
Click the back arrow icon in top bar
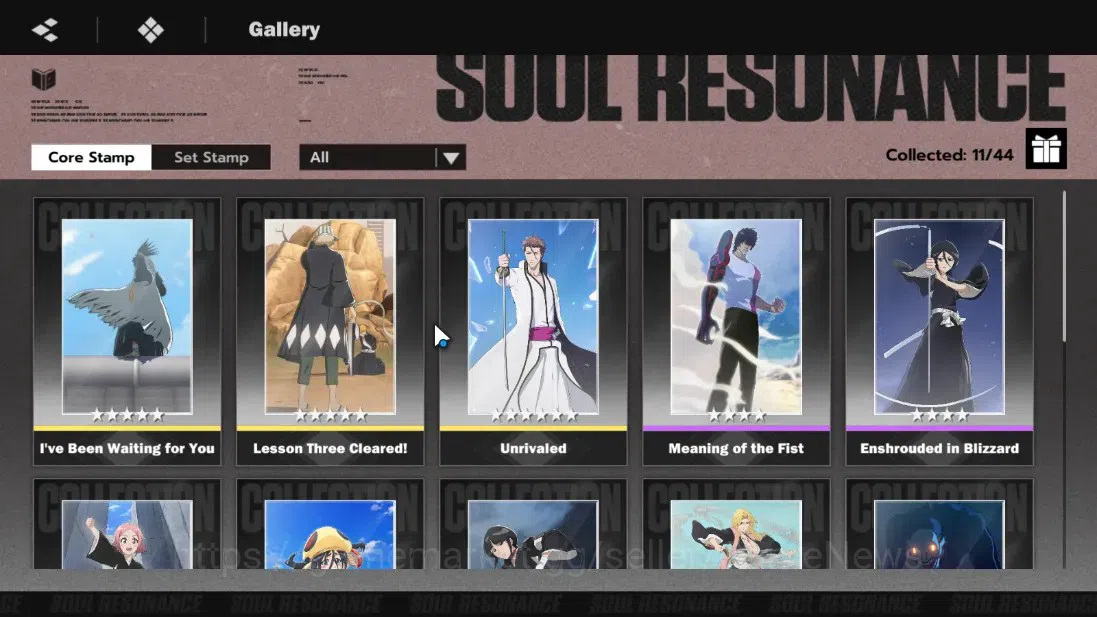45,29
